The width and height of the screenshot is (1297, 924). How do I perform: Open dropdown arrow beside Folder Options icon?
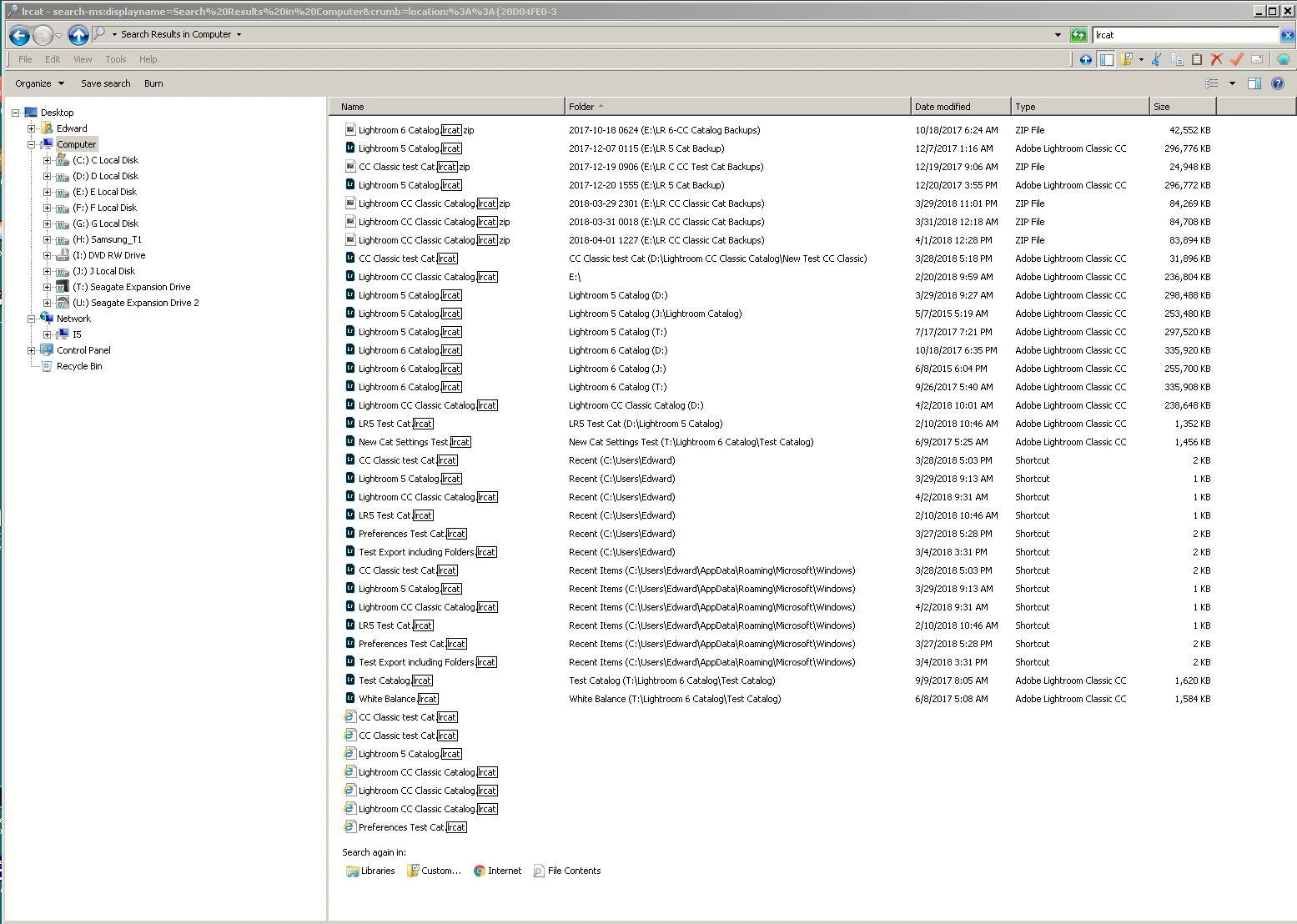[x=1141, y=59]
